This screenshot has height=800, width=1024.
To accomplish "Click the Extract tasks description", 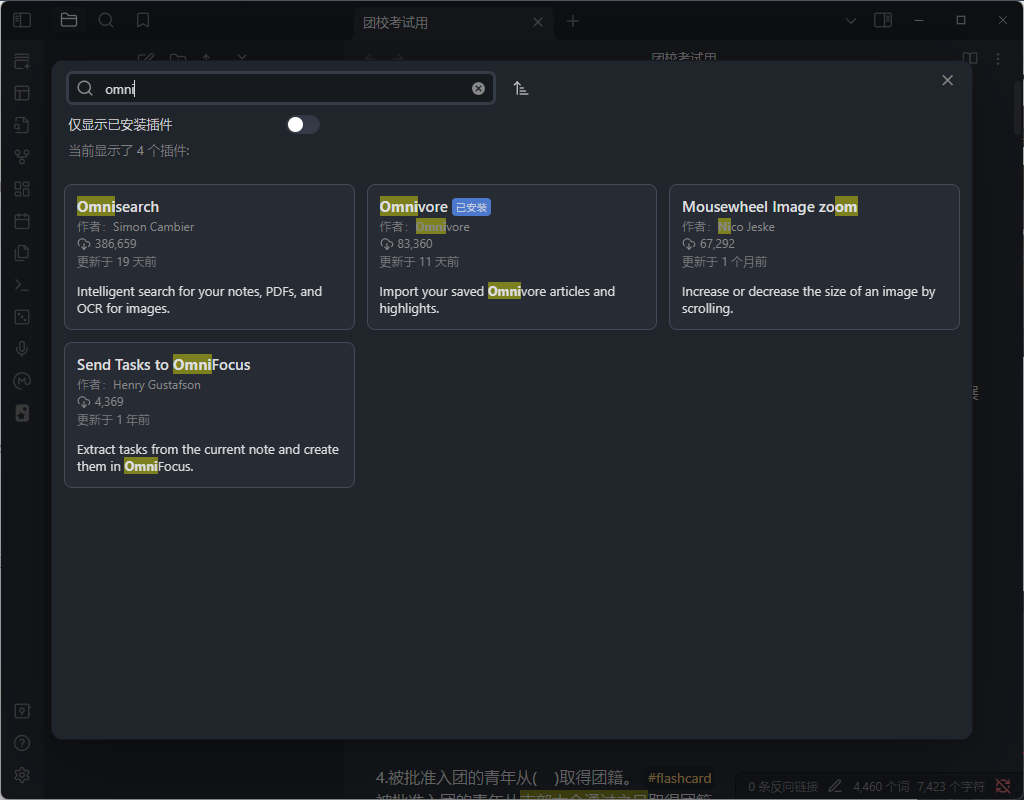I will tap(208, 458).
